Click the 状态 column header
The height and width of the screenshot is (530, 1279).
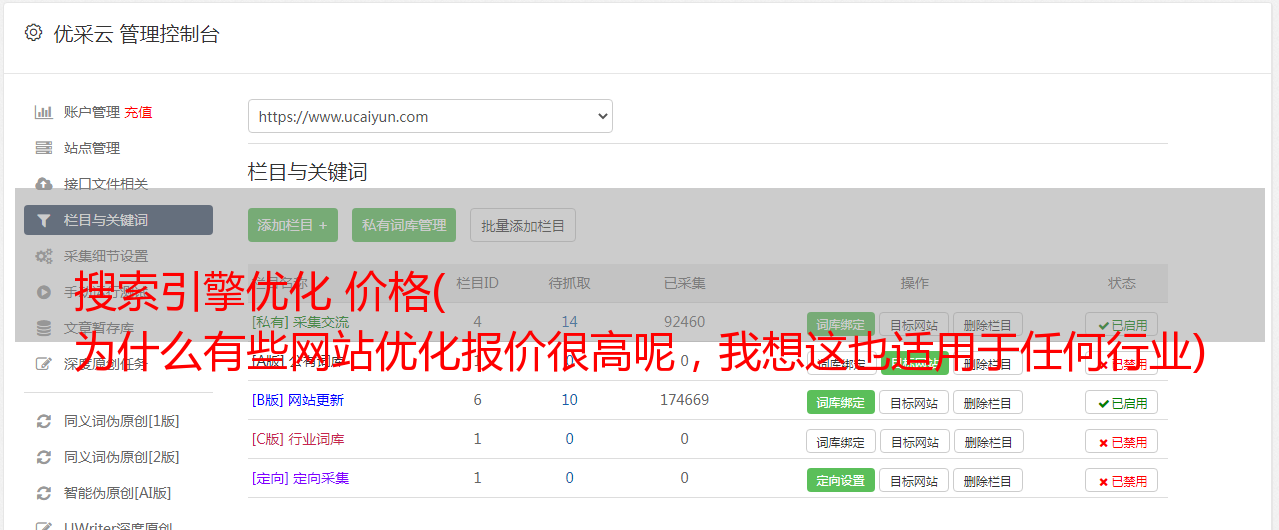tap(1122, 283)
